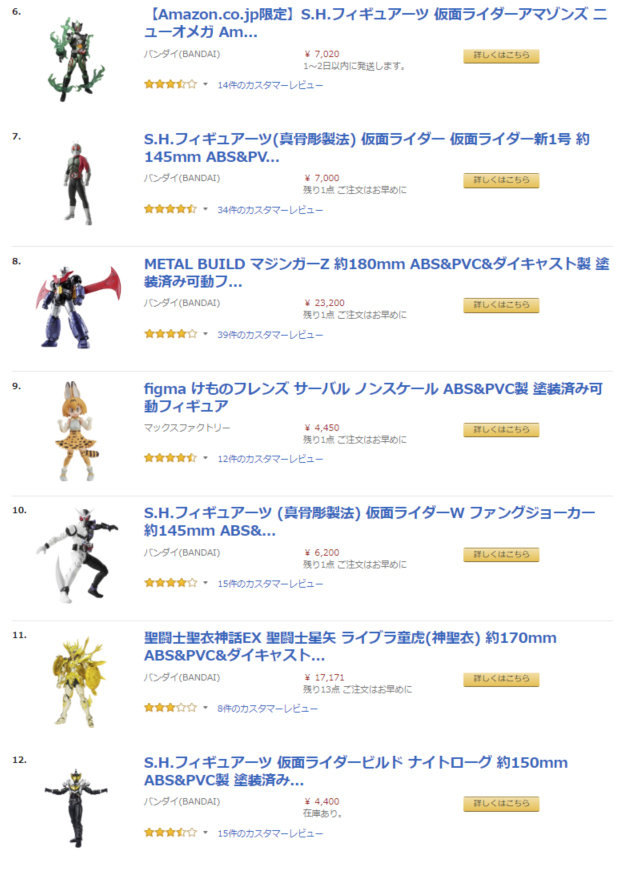Screen dimensions: 617x869
Task: Click the gold Libra Dohko figure image
Action: (x=78, y=682)
